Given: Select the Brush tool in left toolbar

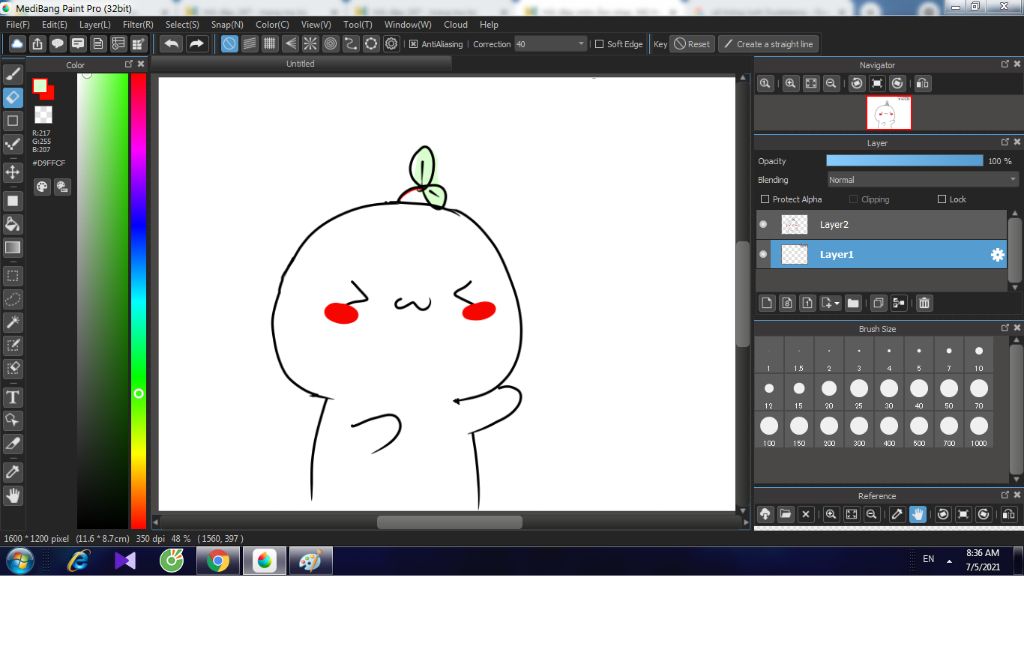Looking at the screenshot, I should click(12, 74).
